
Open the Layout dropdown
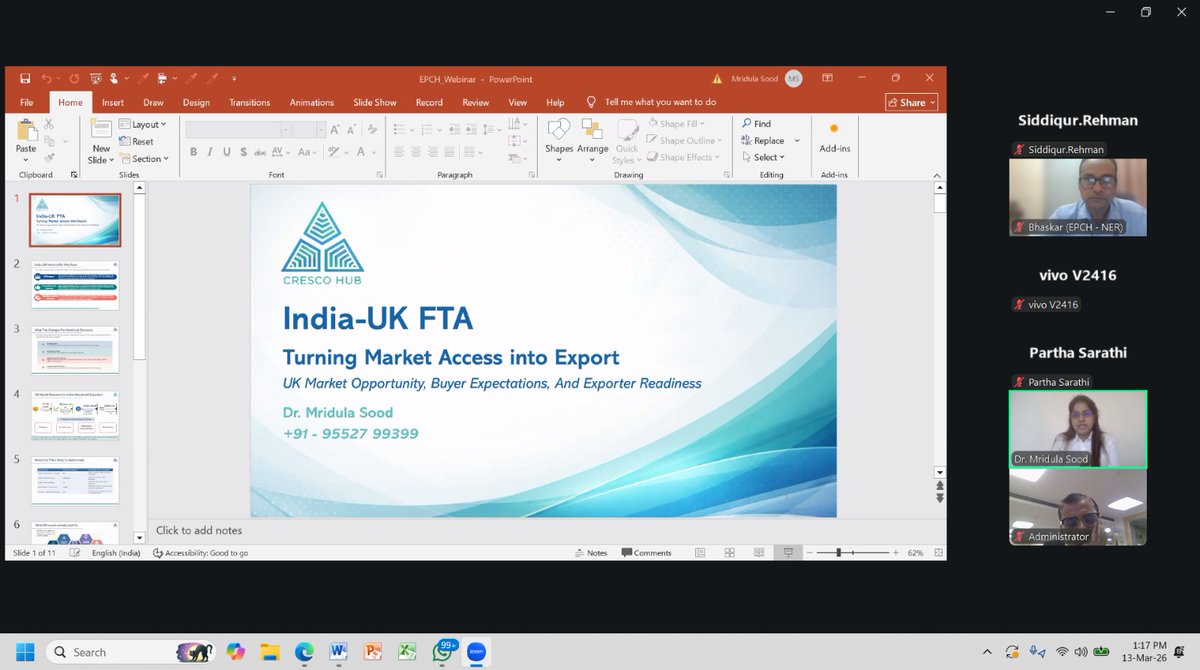pos(142,124)
